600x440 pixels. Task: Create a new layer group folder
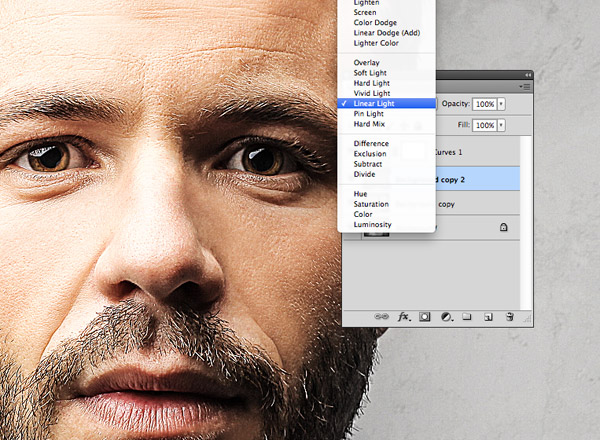[x=466, y=316]
